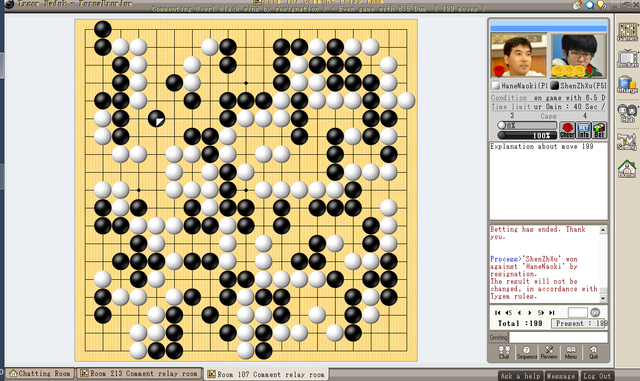Open the Bet Info button

pos(583,130)
